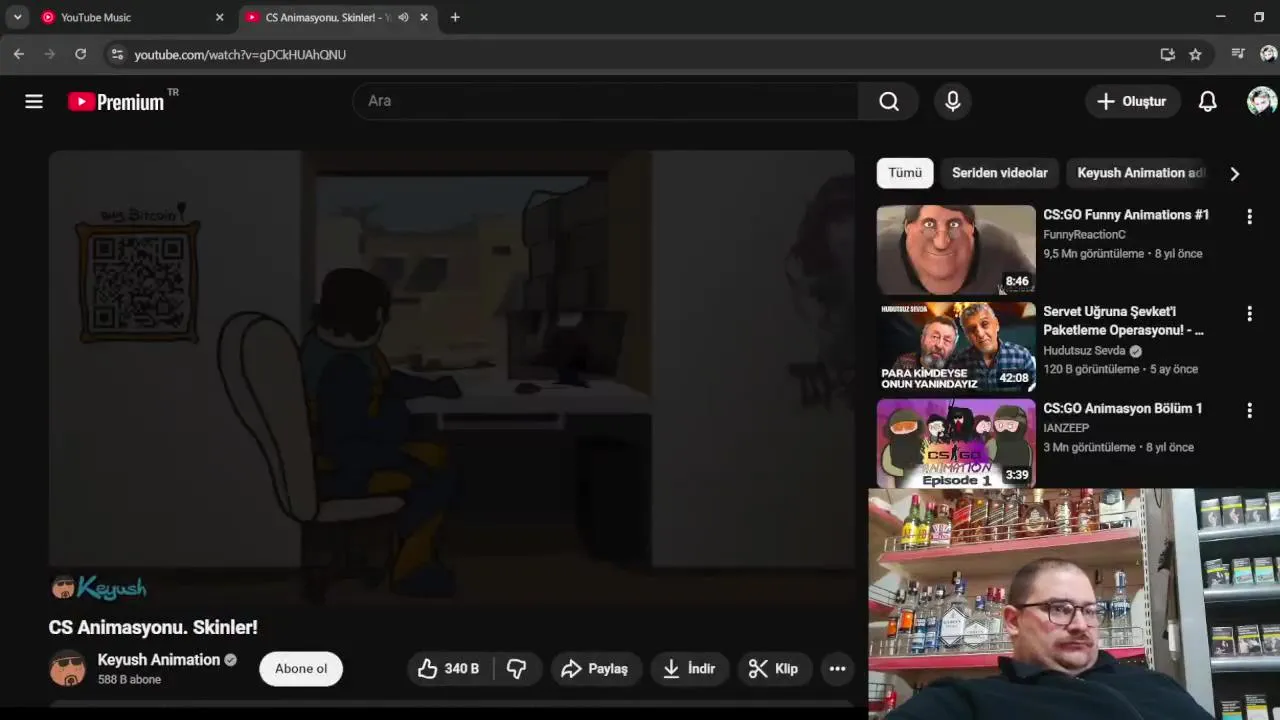Select the Seriden videolar chip
Screen dimensions: 1280x720
(999, 173)
